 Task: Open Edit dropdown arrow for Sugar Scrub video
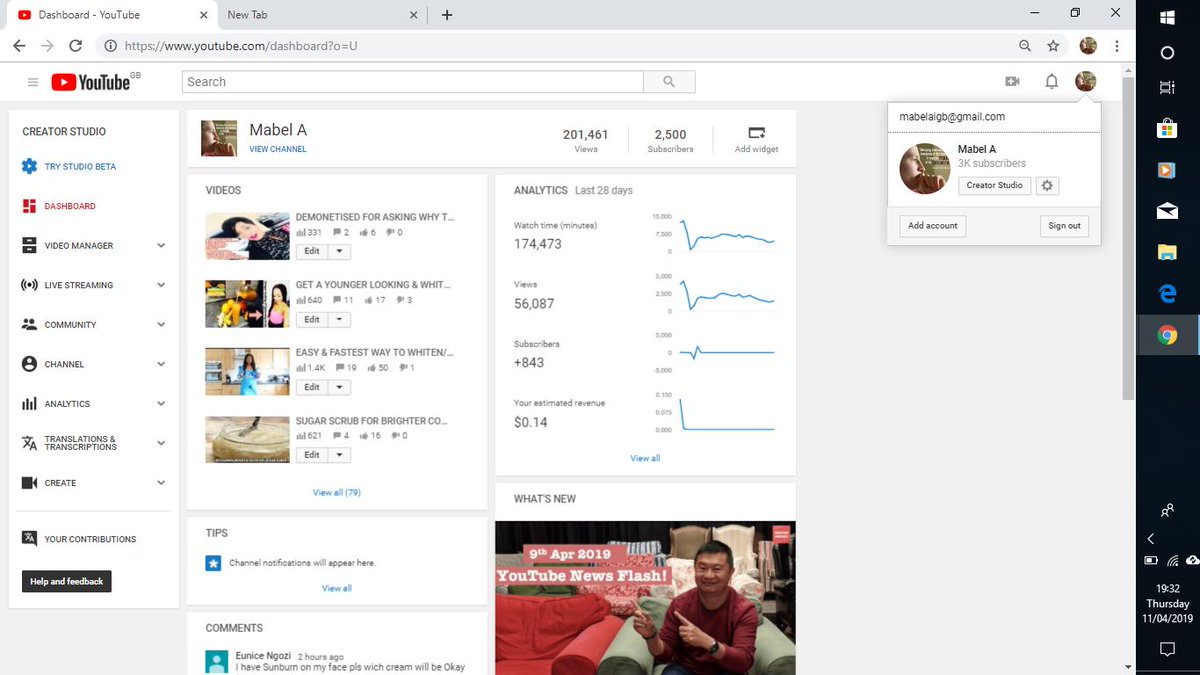339,455
